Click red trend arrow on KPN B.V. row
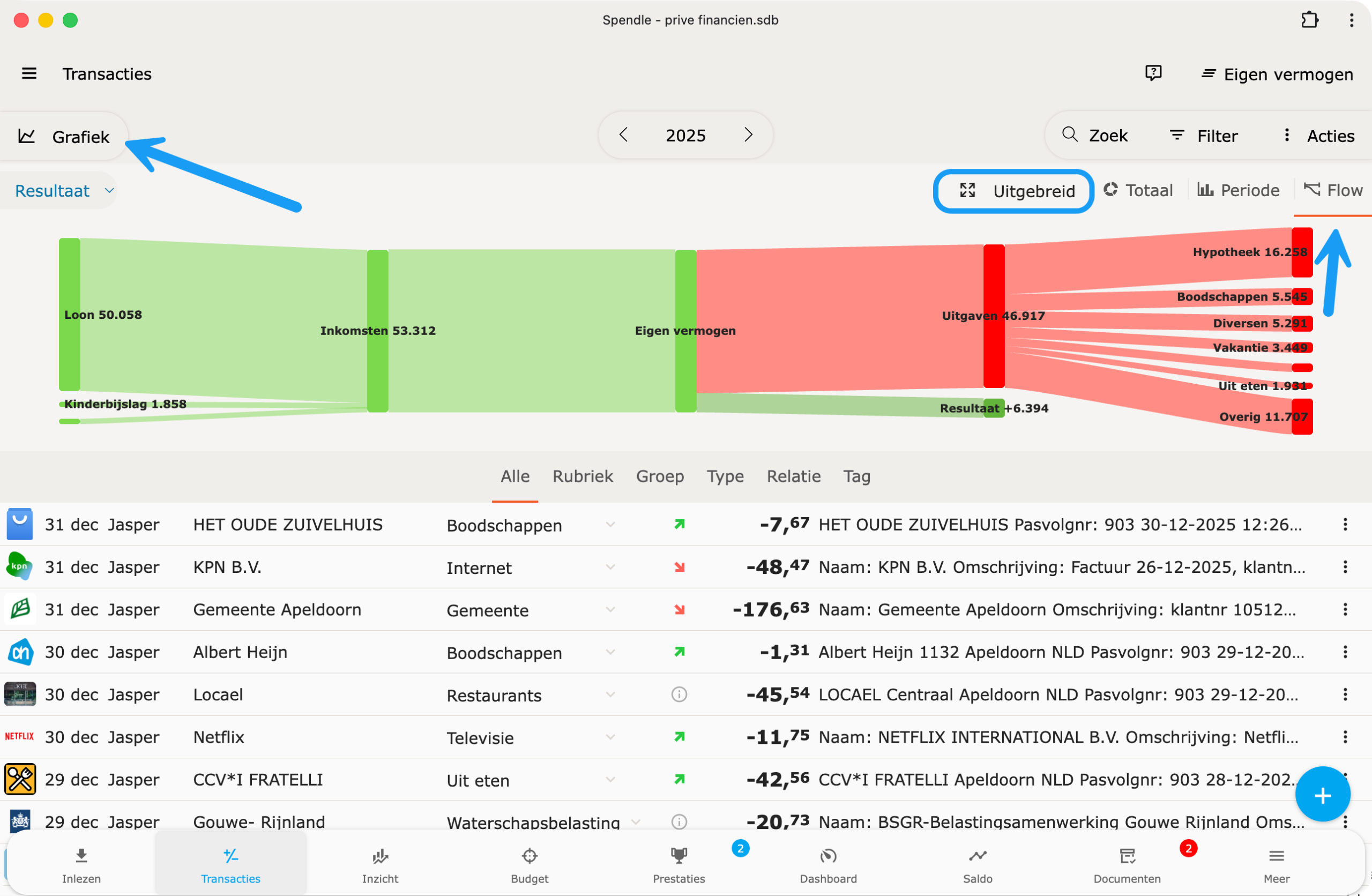This screenshot has height=896, width=1372. pos(679,568)
